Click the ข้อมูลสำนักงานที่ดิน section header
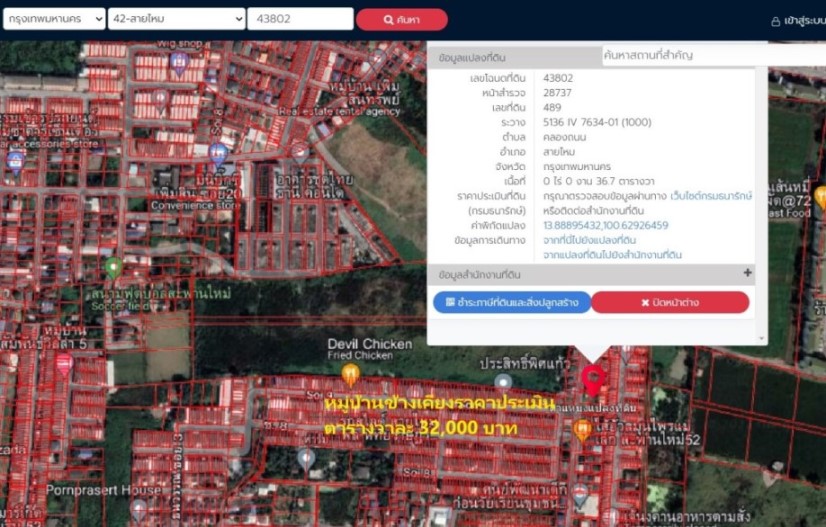826x527 pixels. click(x=591, y=275)
